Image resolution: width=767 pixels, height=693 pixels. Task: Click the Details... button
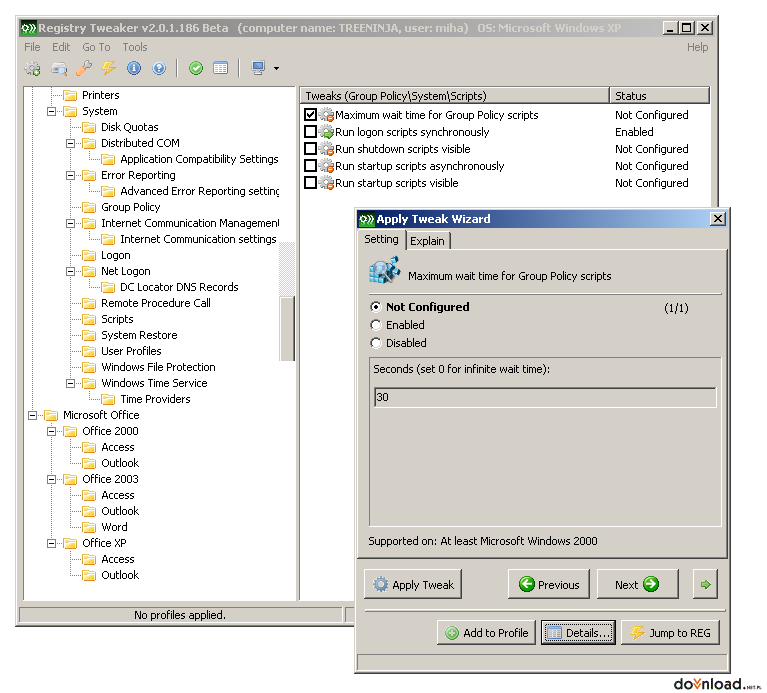pyautogui.click(x=578, y=633)
